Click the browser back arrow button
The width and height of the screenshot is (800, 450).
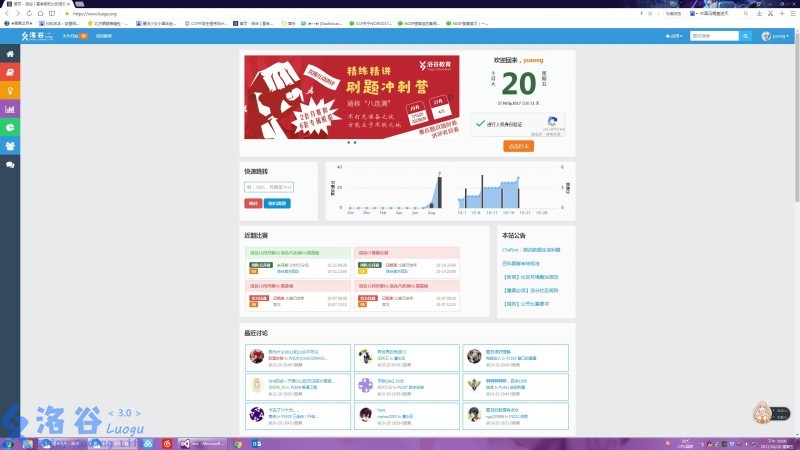pos(7,14)
